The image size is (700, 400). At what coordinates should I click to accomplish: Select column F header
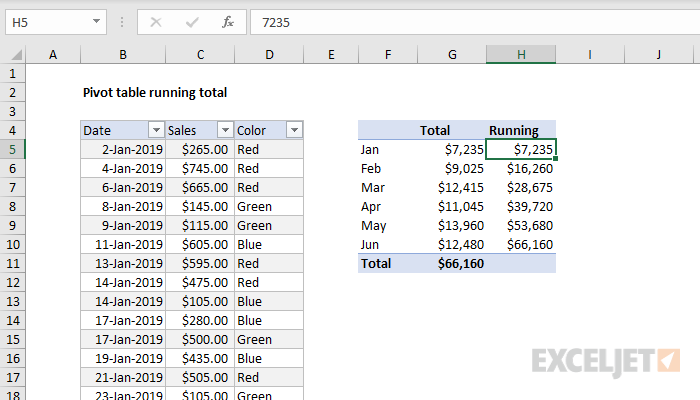388,55
